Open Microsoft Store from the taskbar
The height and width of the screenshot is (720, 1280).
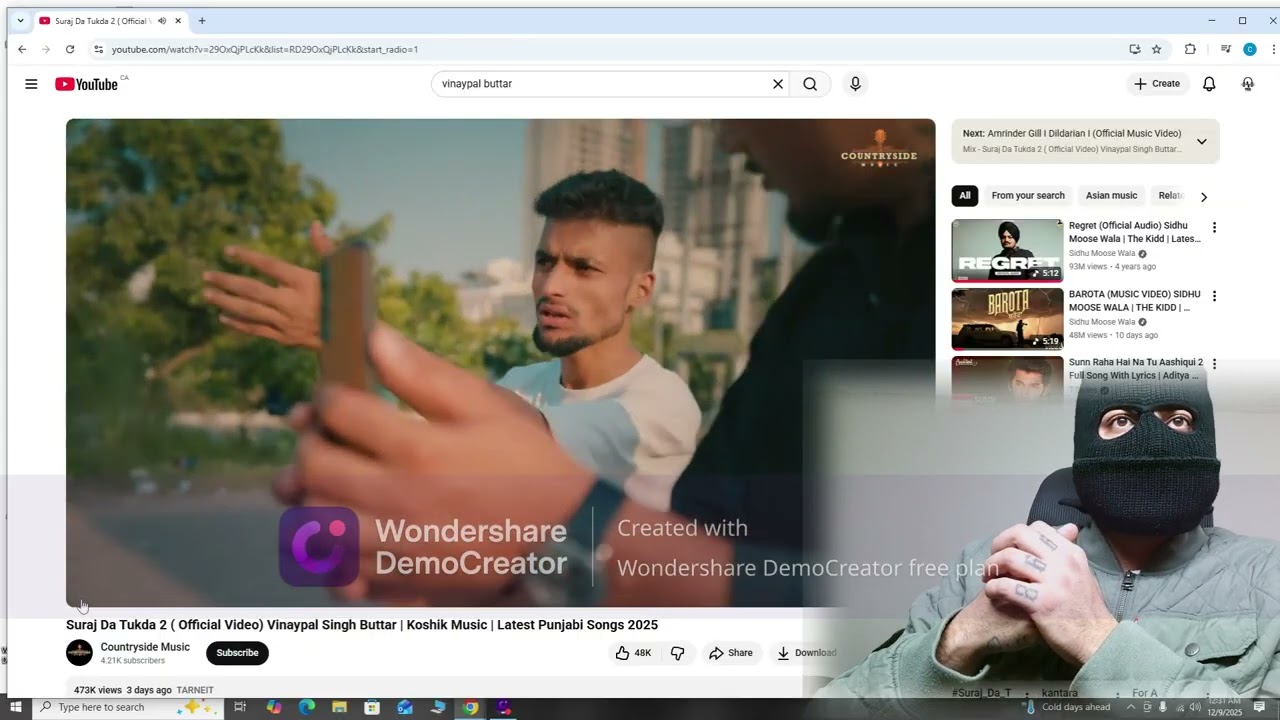[x=372, y=707]
